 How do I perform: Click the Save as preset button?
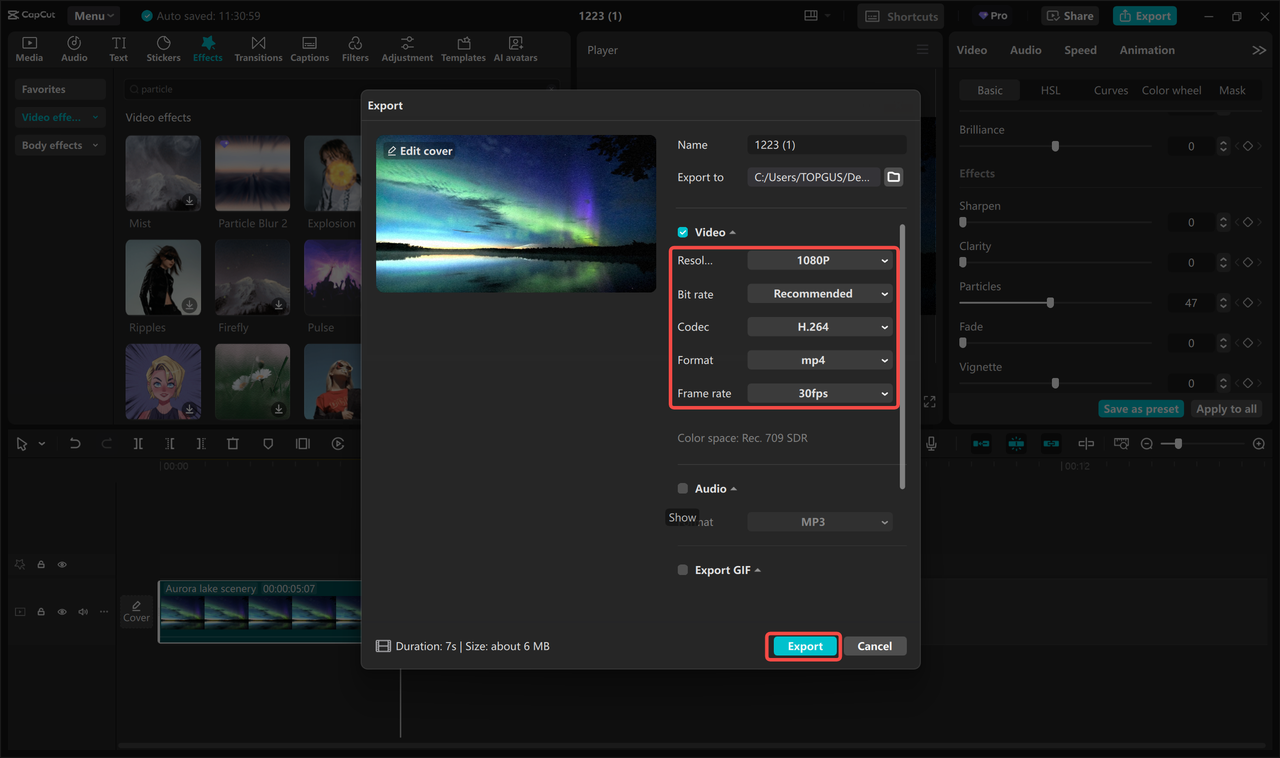pyautogui.click(x=1141, y=408)
